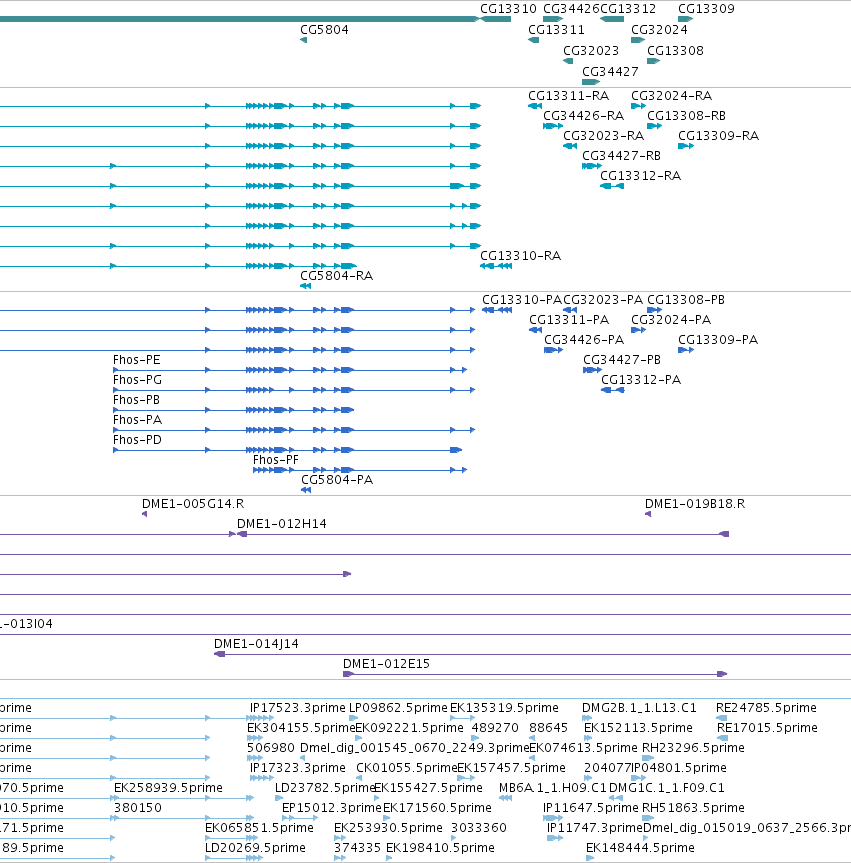Select the CG5804 gene label
Screen dimensions: 851x863
point(324,30)
